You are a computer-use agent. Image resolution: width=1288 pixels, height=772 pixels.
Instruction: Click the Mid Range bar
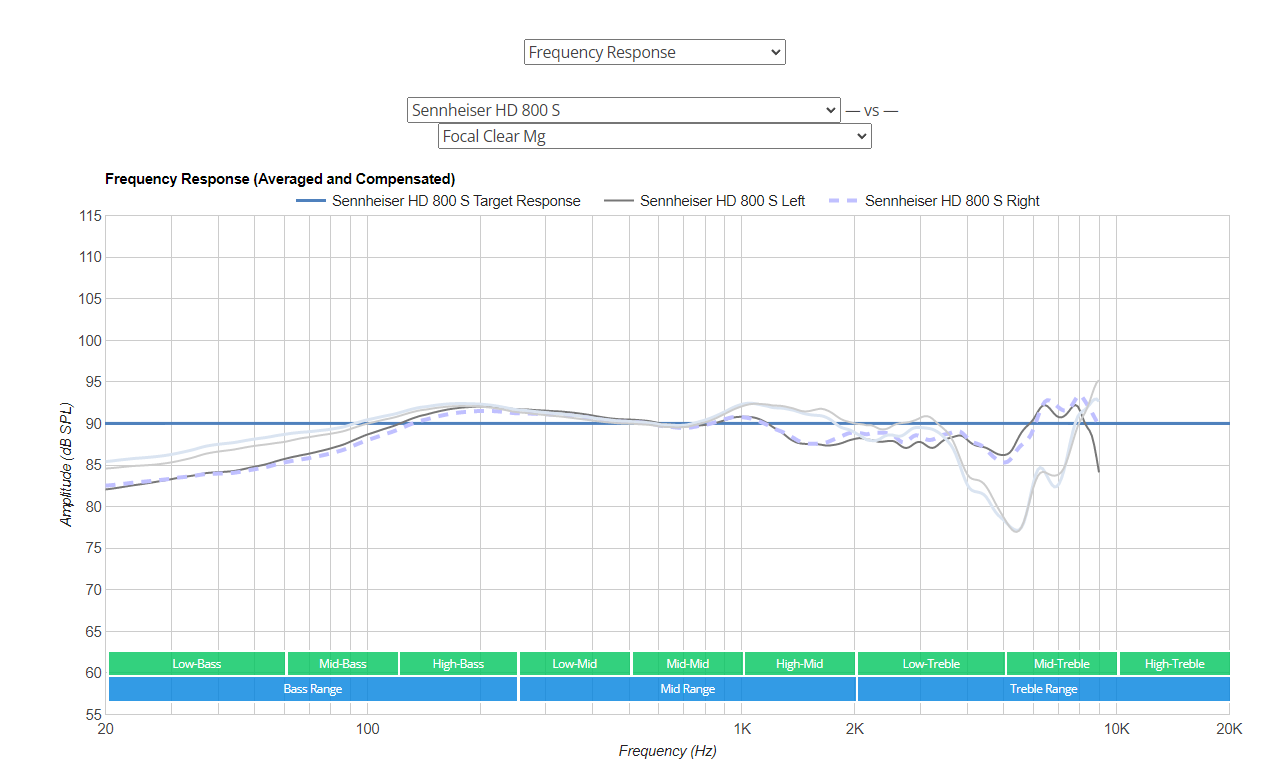pyautogui.click(x=688, y=689)
